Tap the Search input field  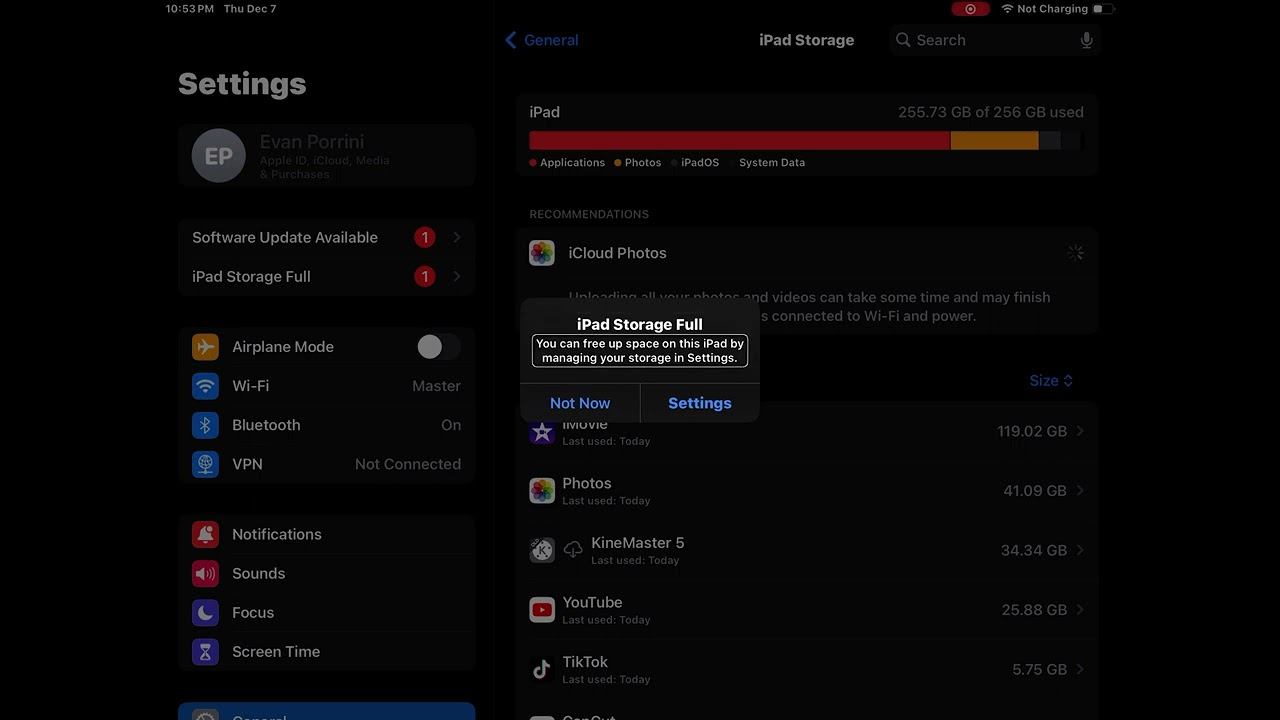tap(994, 40)
